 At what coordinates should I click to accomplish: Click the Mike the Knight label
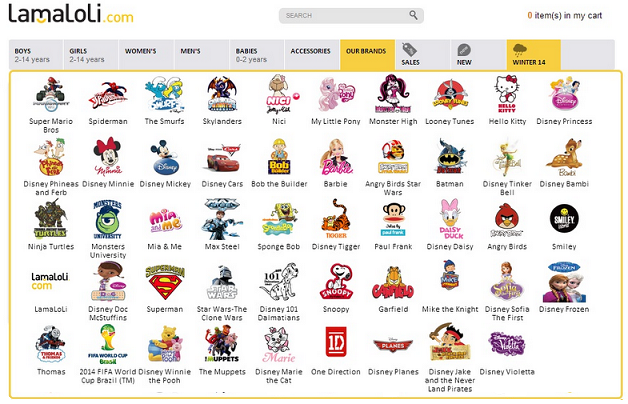point(450,309)
